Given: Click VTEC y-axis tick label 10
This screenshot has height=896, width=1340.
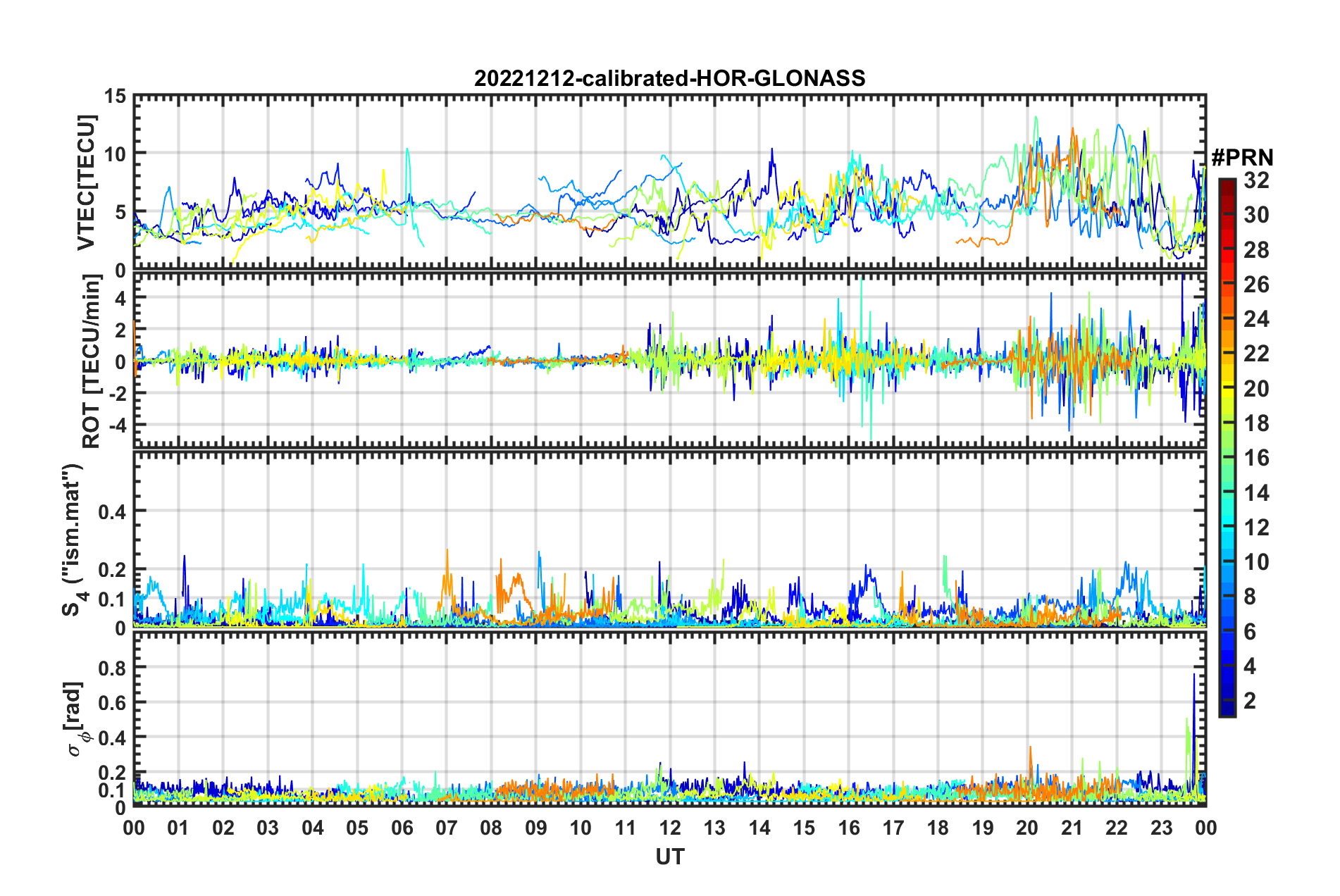Looking at the screenshot, I should tap(116, 154).
